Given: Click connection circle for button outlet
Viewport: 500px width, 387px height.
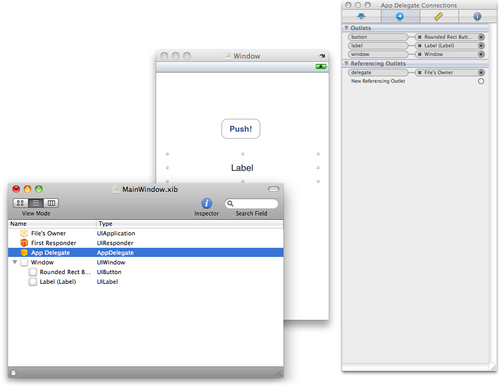Looking at the screenshot, I should point(481,37).
